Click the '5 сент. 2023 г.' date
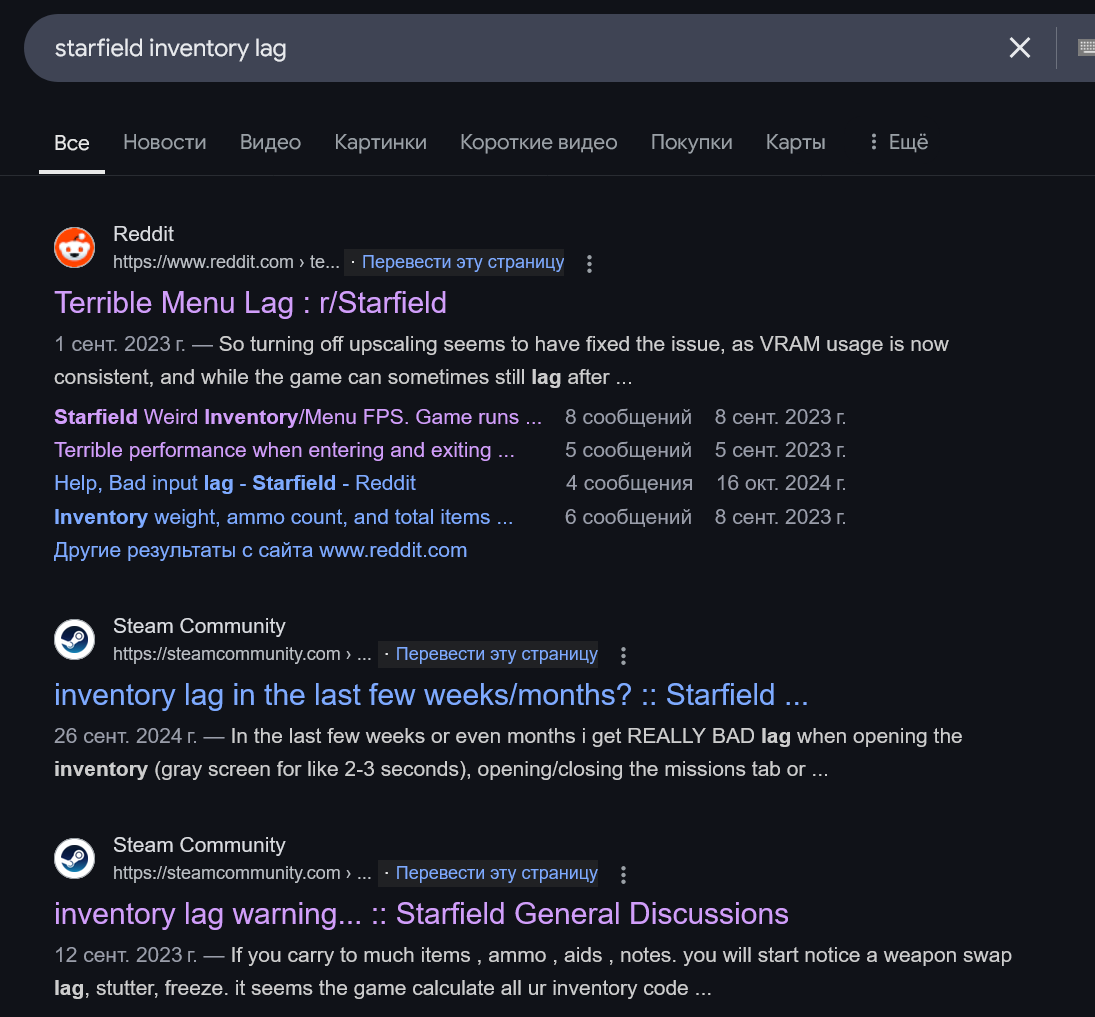This screenshot has height=1017, width=1095. (x=780, y=450)
